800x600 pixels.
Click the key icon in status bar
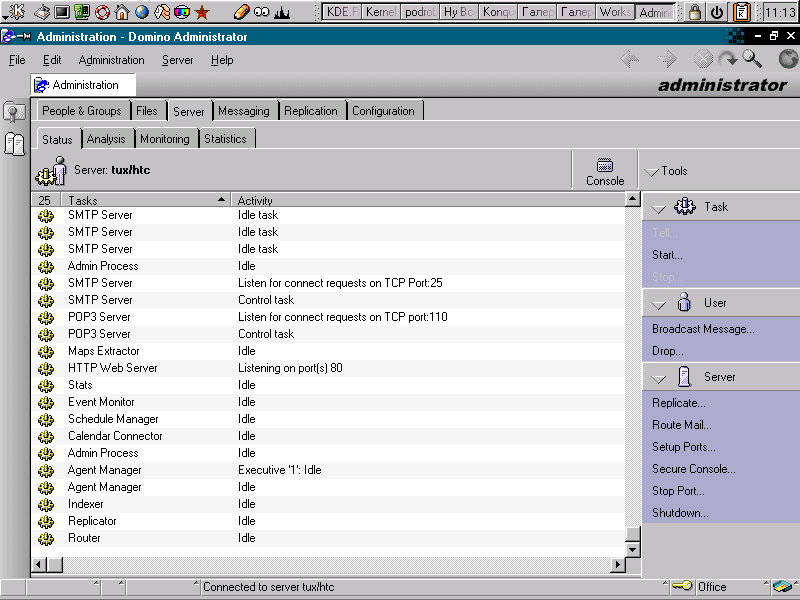pos(682,586)
